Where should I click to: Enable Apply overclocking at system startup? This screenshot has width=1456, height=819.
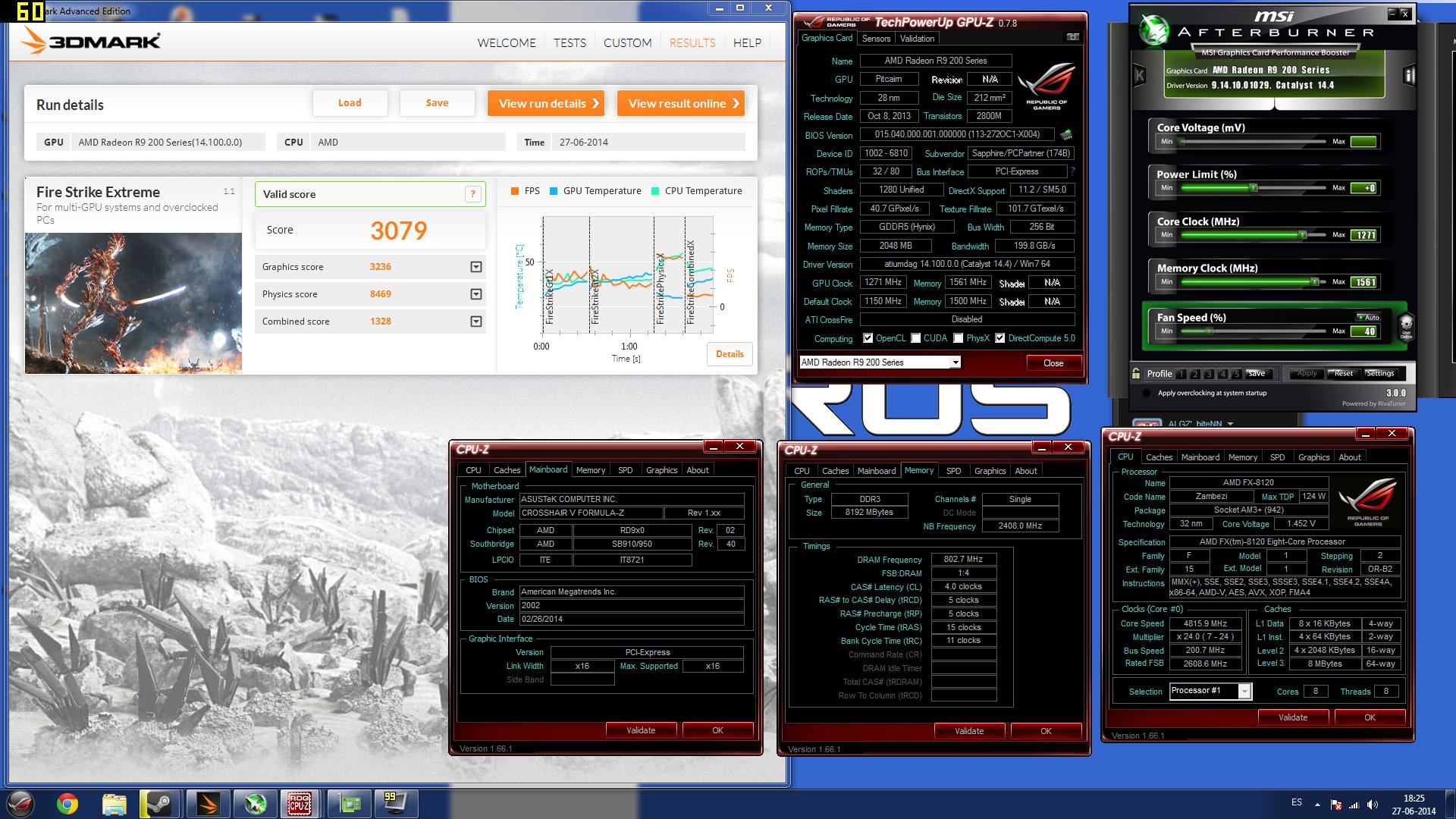pyautogui.click(x=1146, y=393)
